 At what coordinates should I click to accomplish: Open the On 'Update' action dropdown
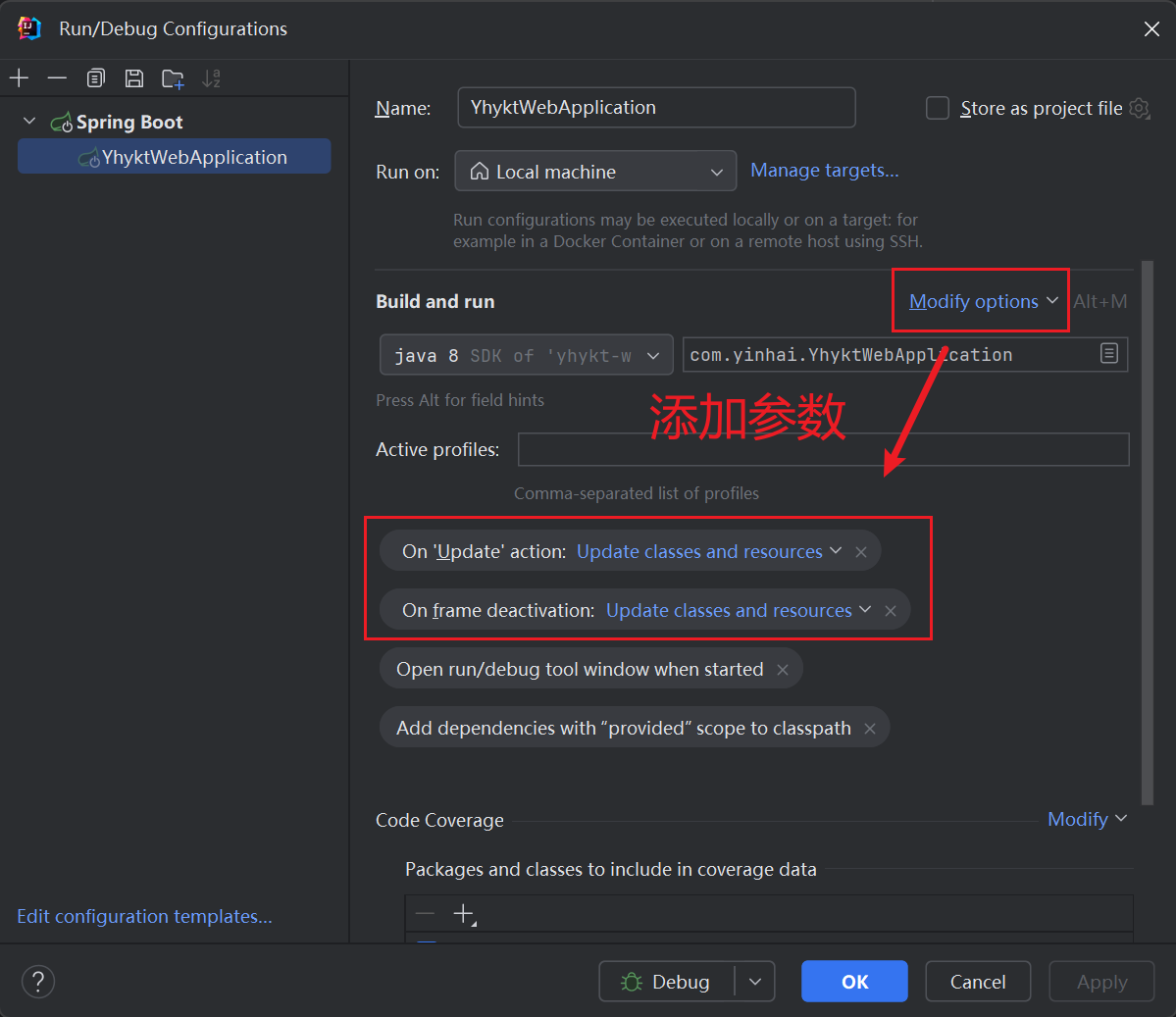(x=709, y=551)
